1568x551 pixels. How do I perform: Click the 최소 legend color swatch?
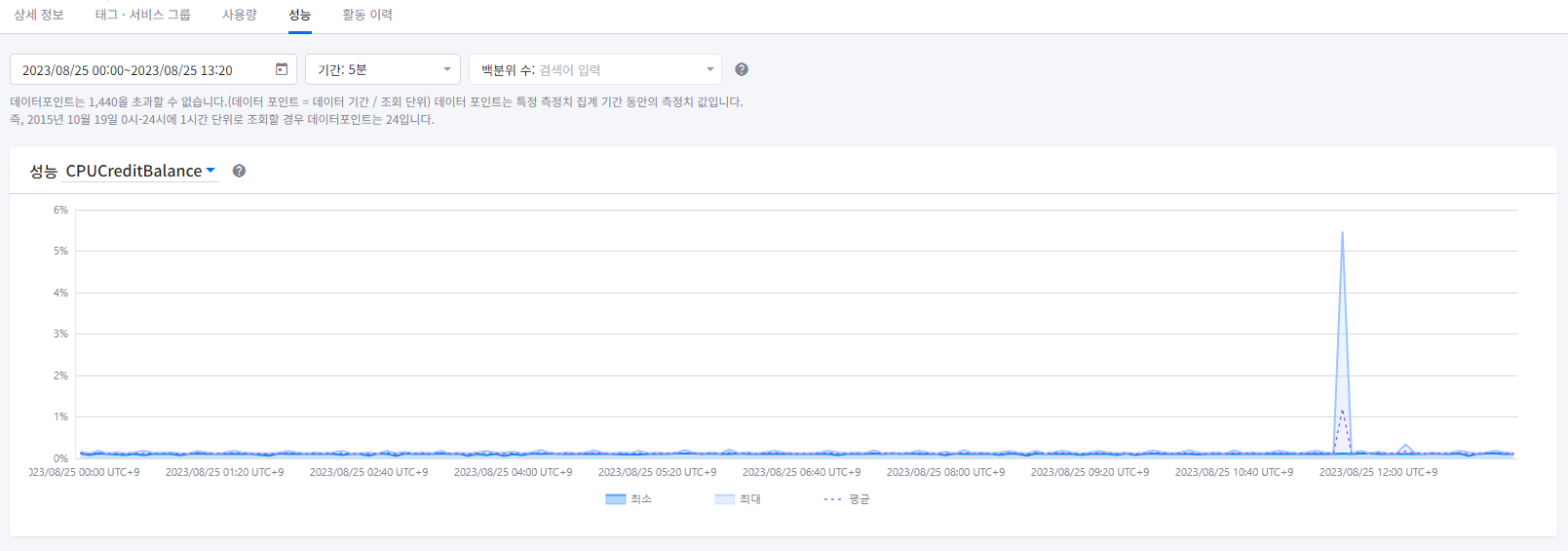pos(615,499)
